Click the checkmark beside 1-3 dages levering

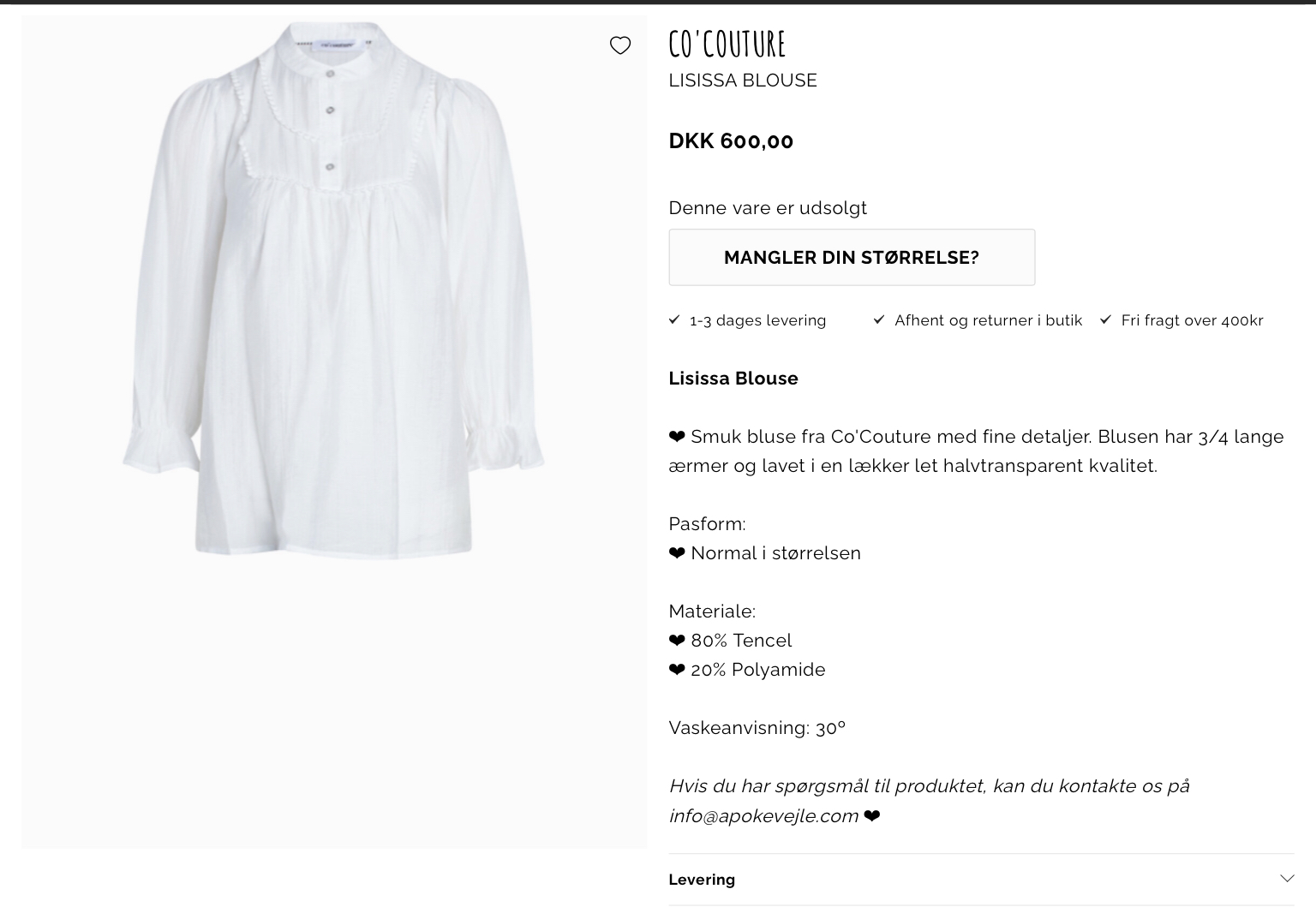pyautogui.click(x=674, y=319)
